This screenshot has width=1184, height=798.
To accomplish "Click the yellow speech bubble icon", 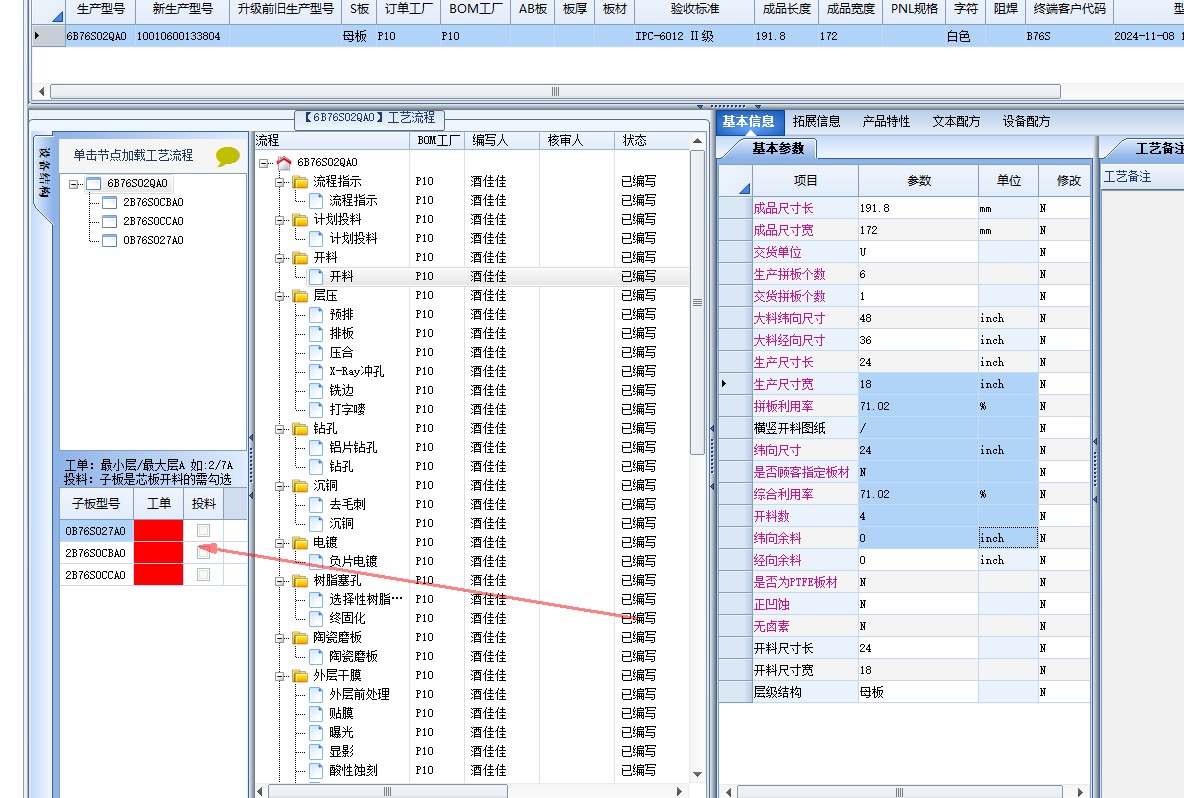I will coord(227,156).
